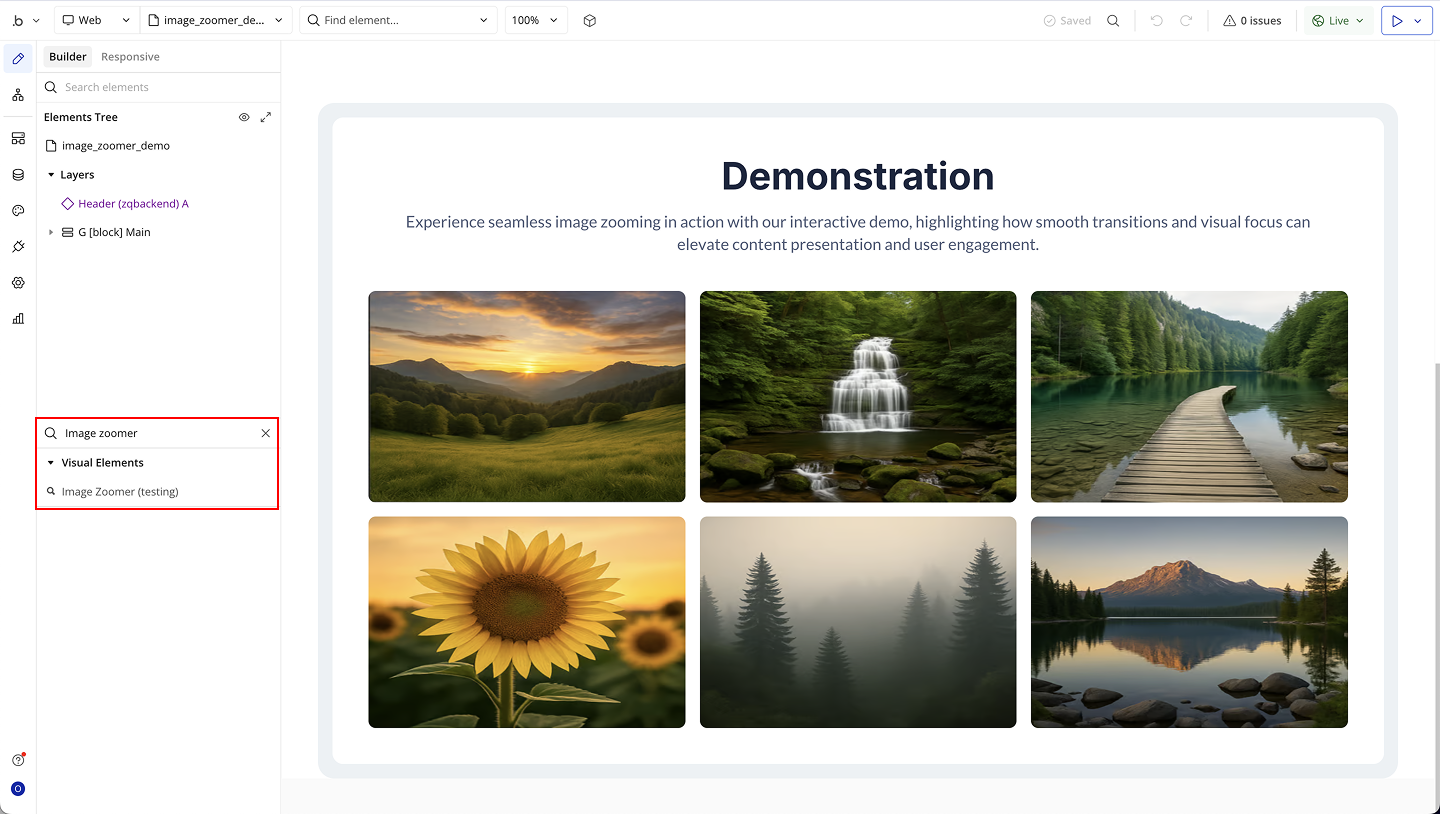The image size is (1440, 814).
Task: Open the Settings gear in the sidebar
Action: 18,283
